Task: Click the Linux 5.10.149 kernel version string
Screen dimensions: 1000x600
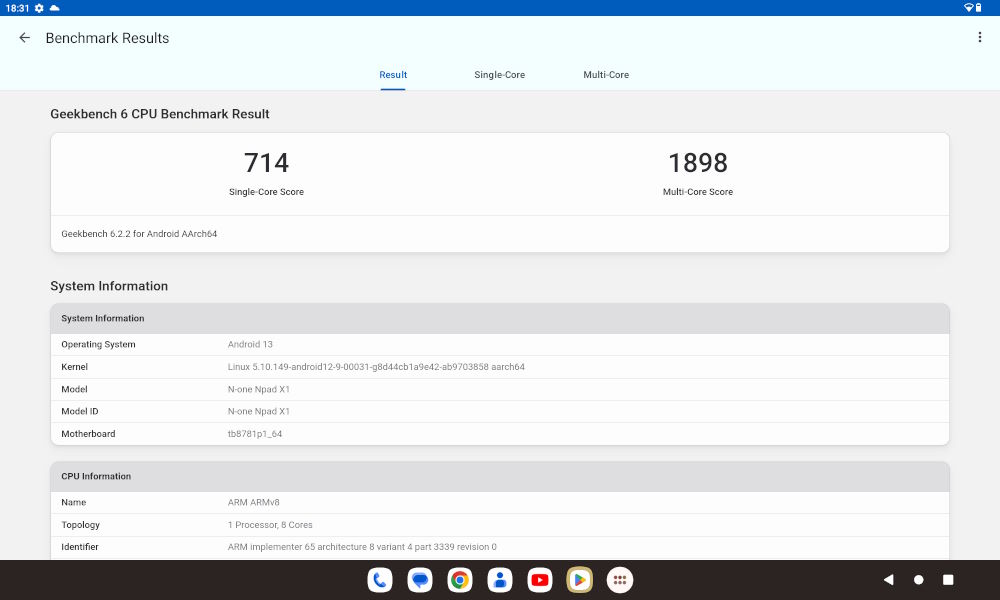Action: [376, 367]
